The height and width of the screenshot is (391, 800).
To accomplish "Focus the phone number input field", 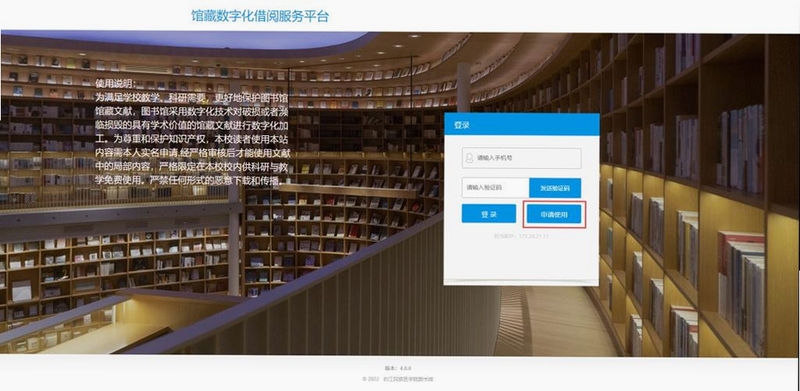I will click(x=521, y=158).
